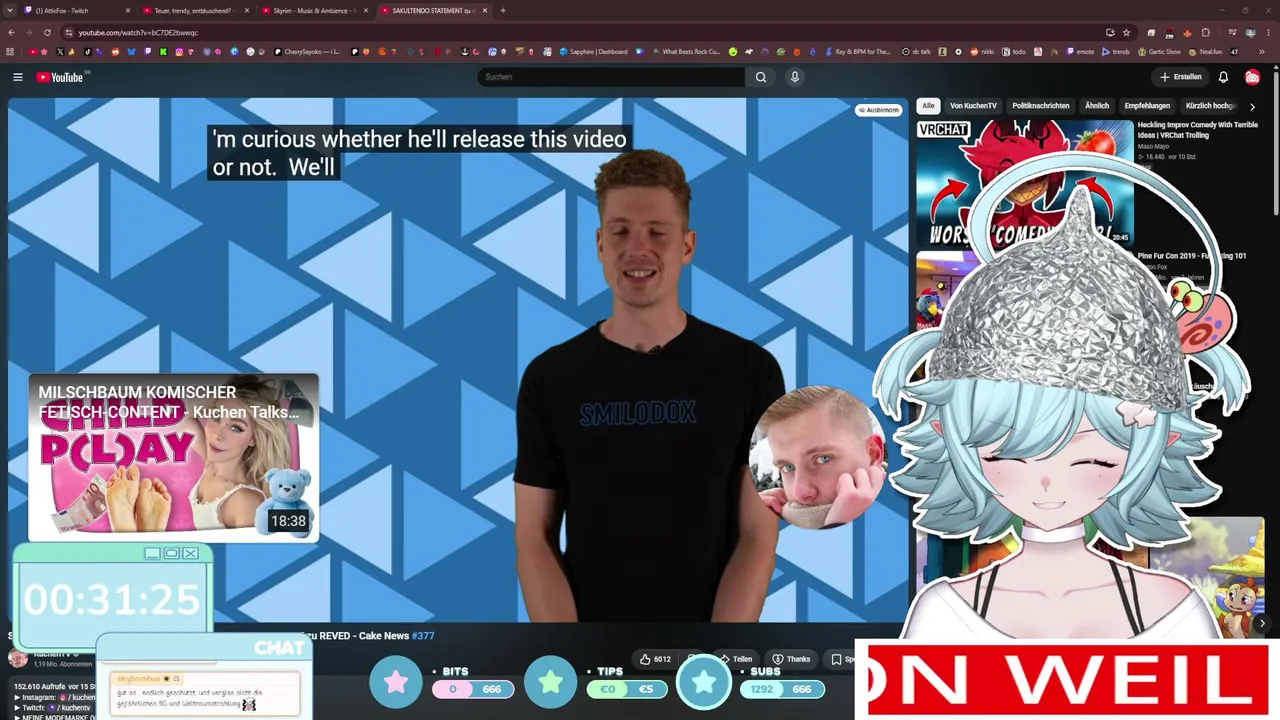Screen dimensions: 1280x720
Task: Install the page as app icon
Action: (x=1110, y=32)
